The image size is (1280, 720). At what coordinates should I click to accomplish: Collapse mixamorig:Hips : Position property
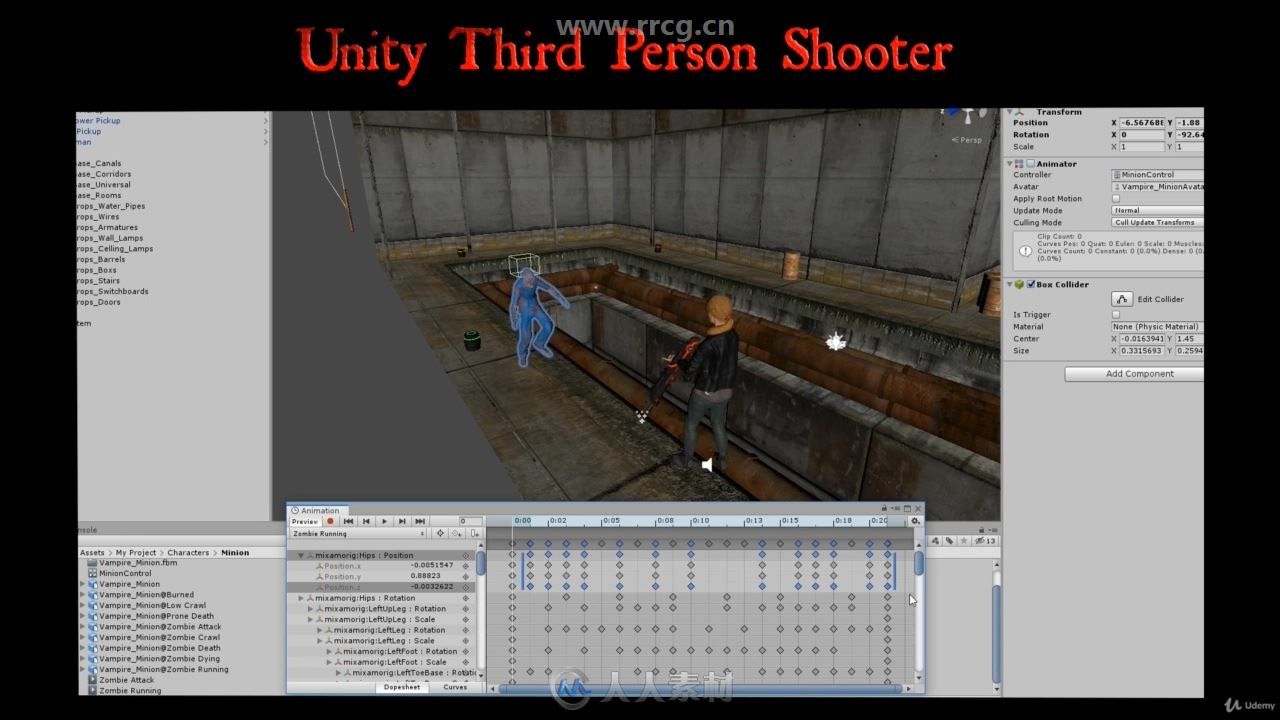(x=301, y=556)
